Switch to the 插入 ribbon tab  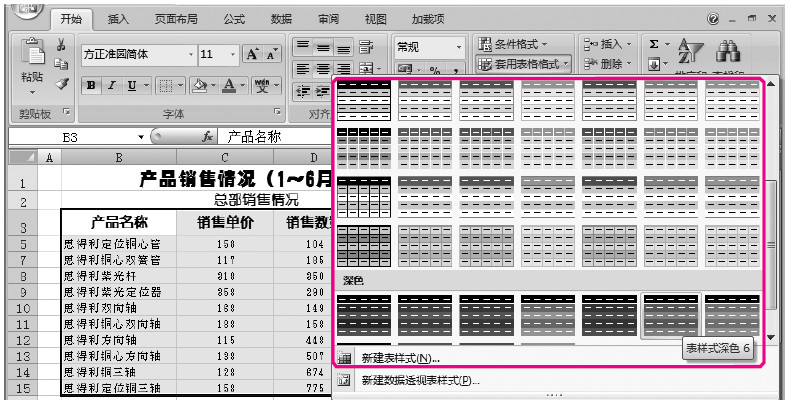pyautogui.click(x=118, y=19)
